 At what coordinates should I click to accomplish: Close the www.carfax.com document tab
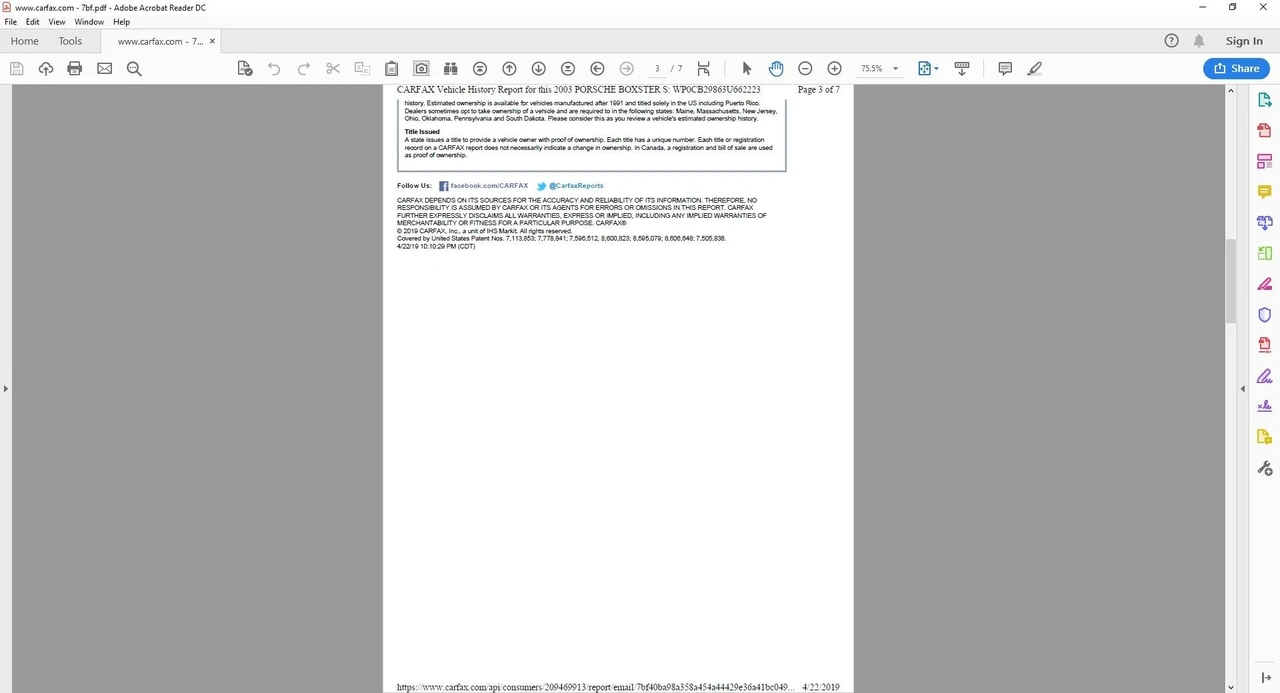[212, 41]
